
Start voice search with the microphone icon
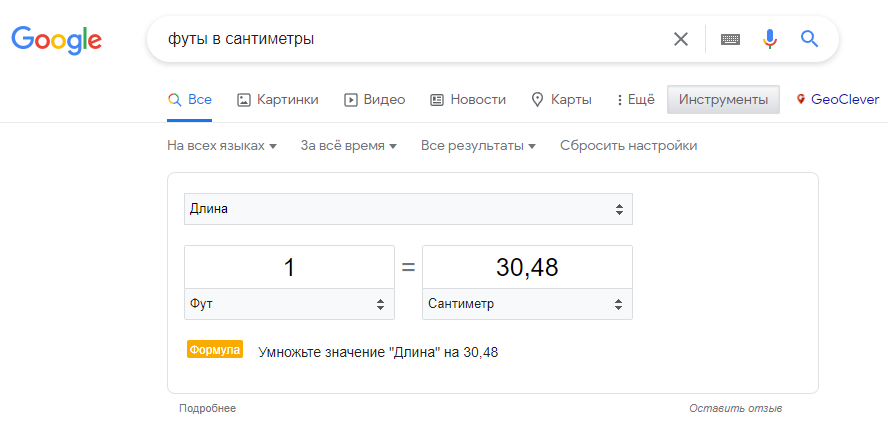[769, 39]
